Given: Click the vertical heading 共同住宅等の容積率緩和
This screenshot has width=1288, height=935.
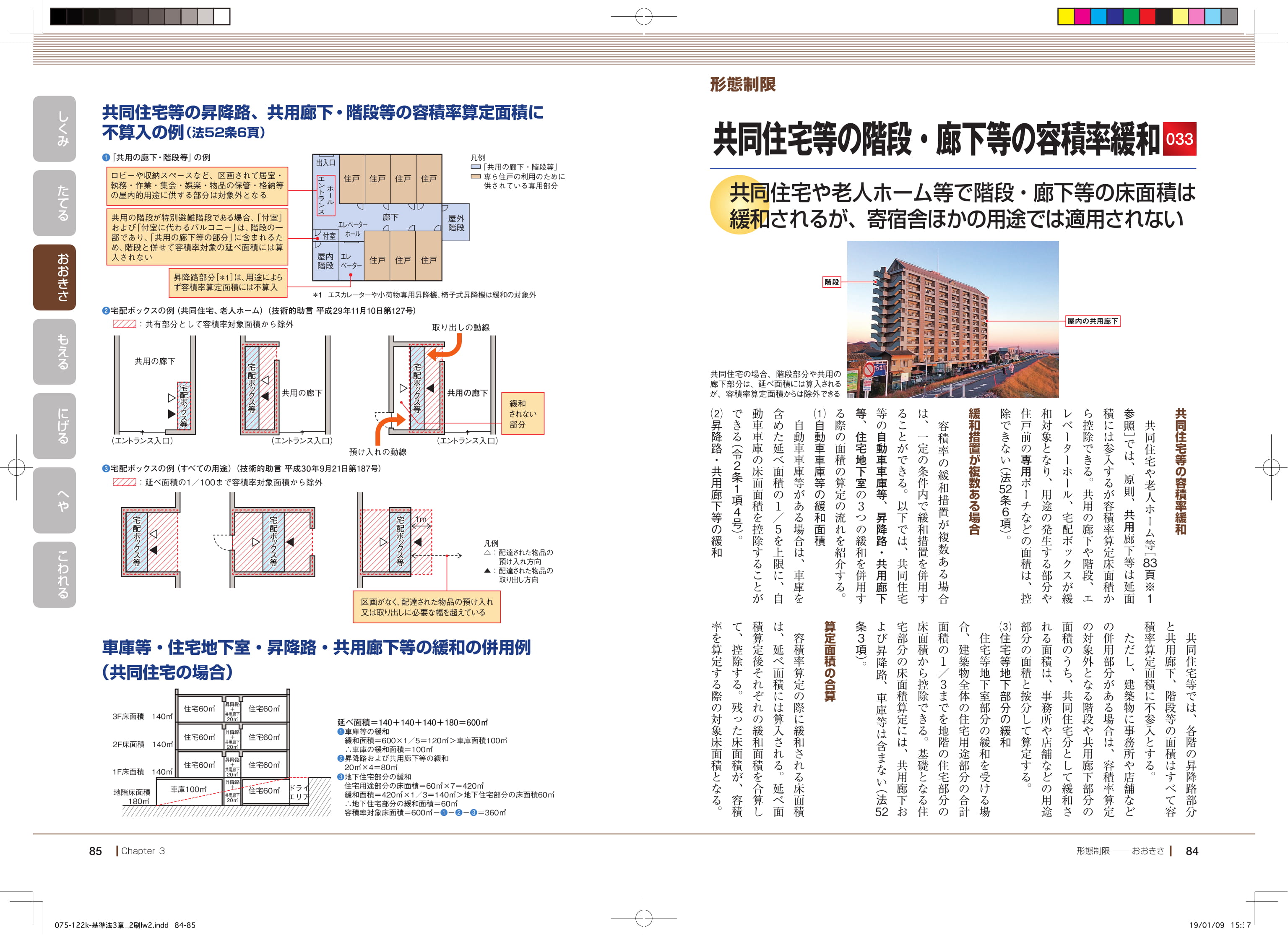Looking at the screenshot, I should coord(1181,471).
